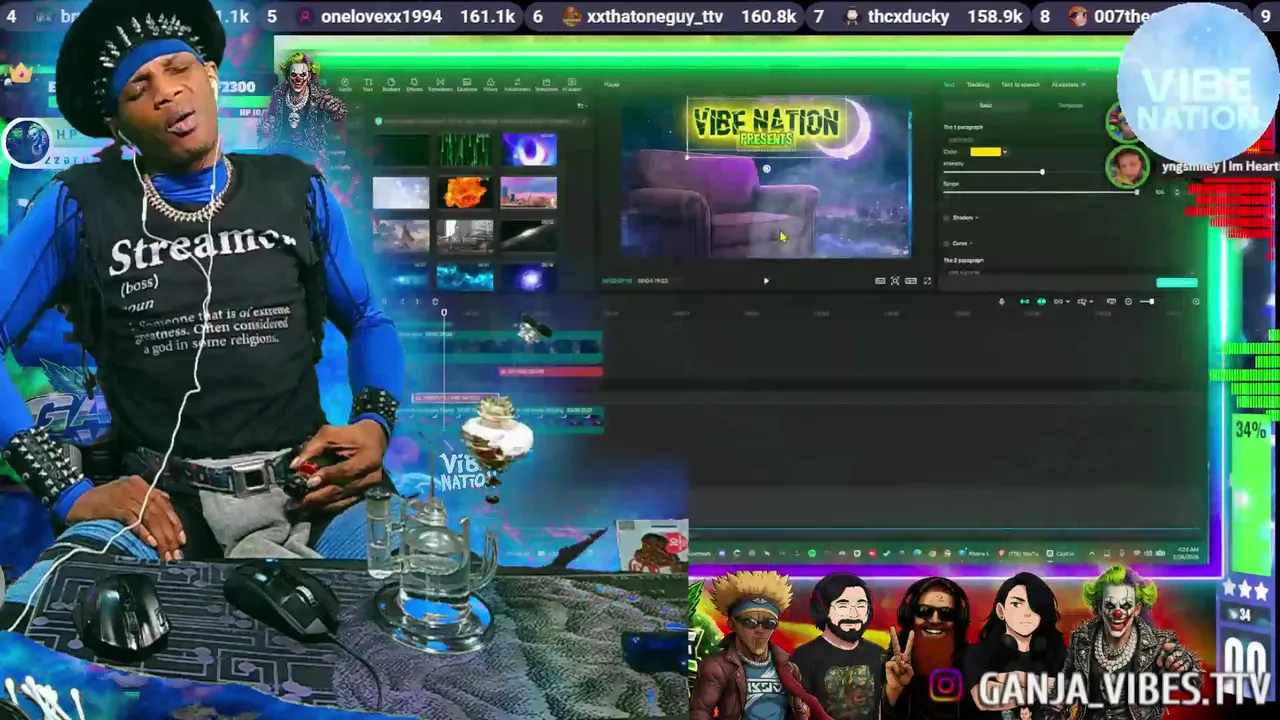Open the Text panel in top toolbar
This screenshot has width=1280, height=720.
[x=368, y=86]
